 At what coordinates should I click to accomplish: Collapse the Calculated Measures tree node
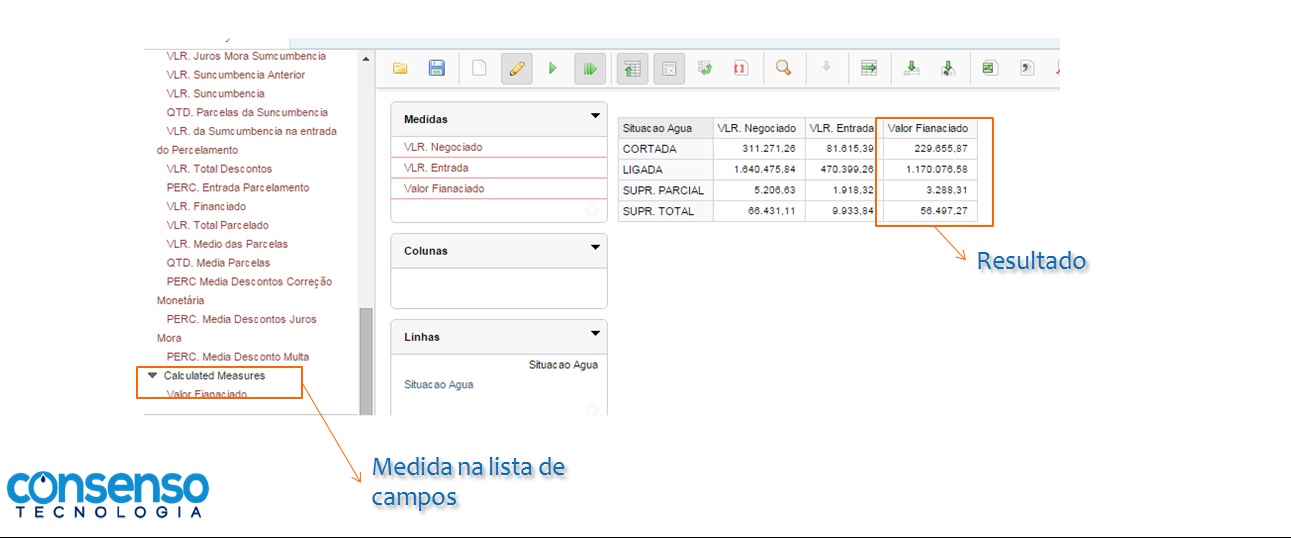(x=152, y=376)
